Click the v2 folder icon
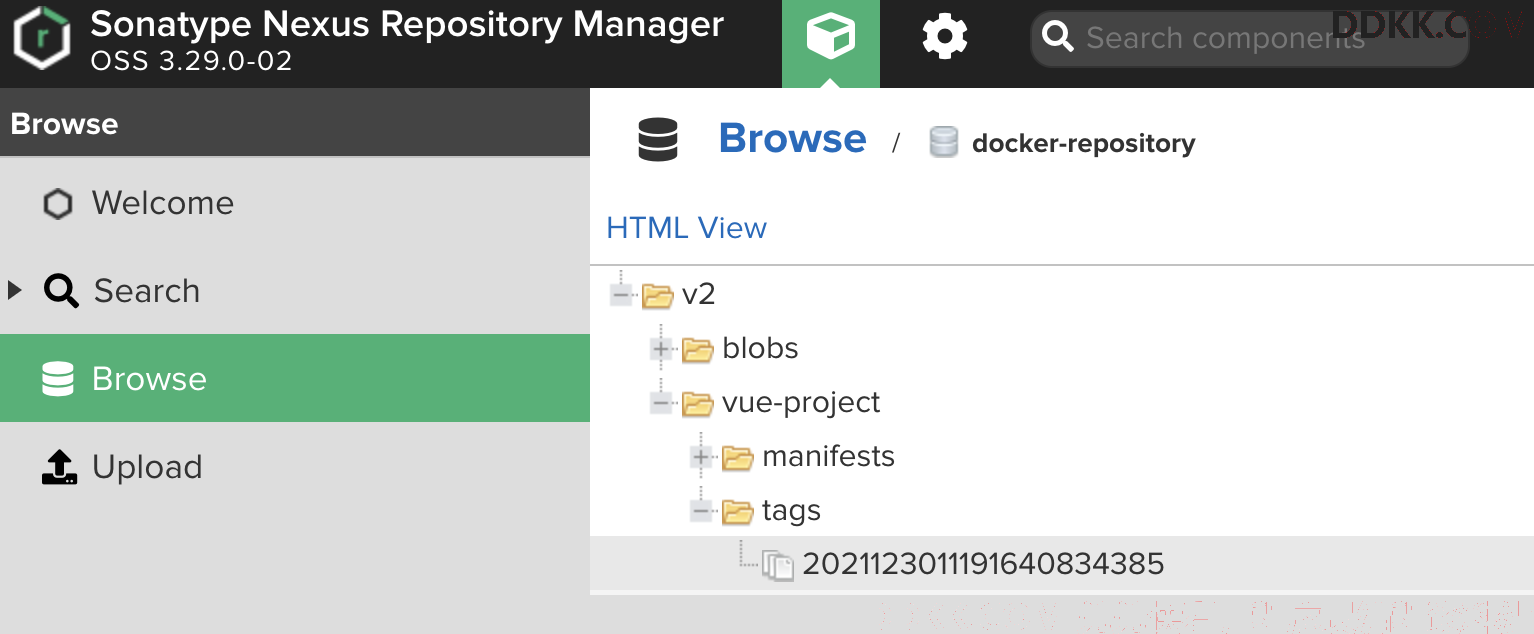 tap(657, 295)
